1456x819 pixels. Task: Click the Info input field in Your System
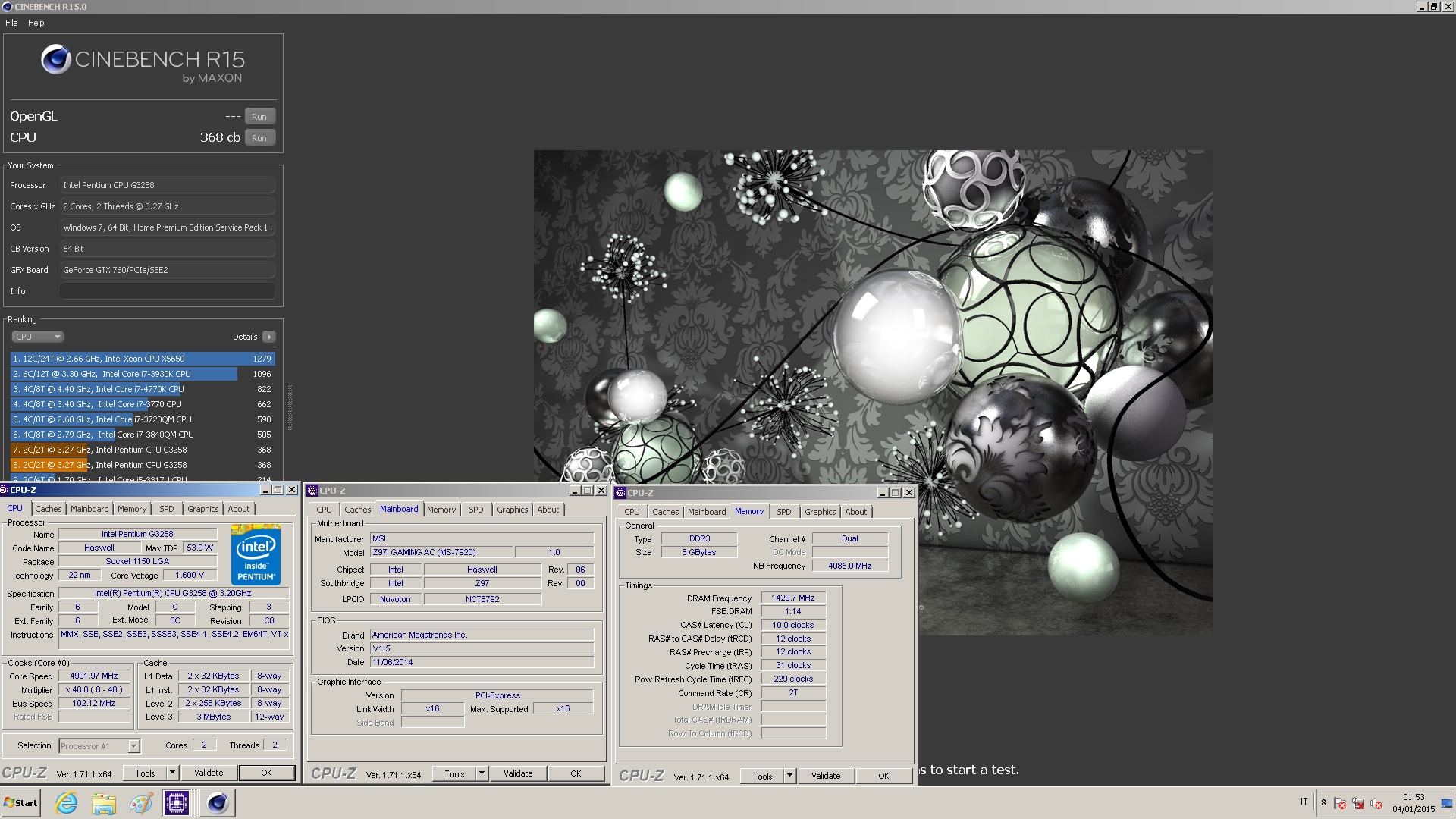(167, 291)
